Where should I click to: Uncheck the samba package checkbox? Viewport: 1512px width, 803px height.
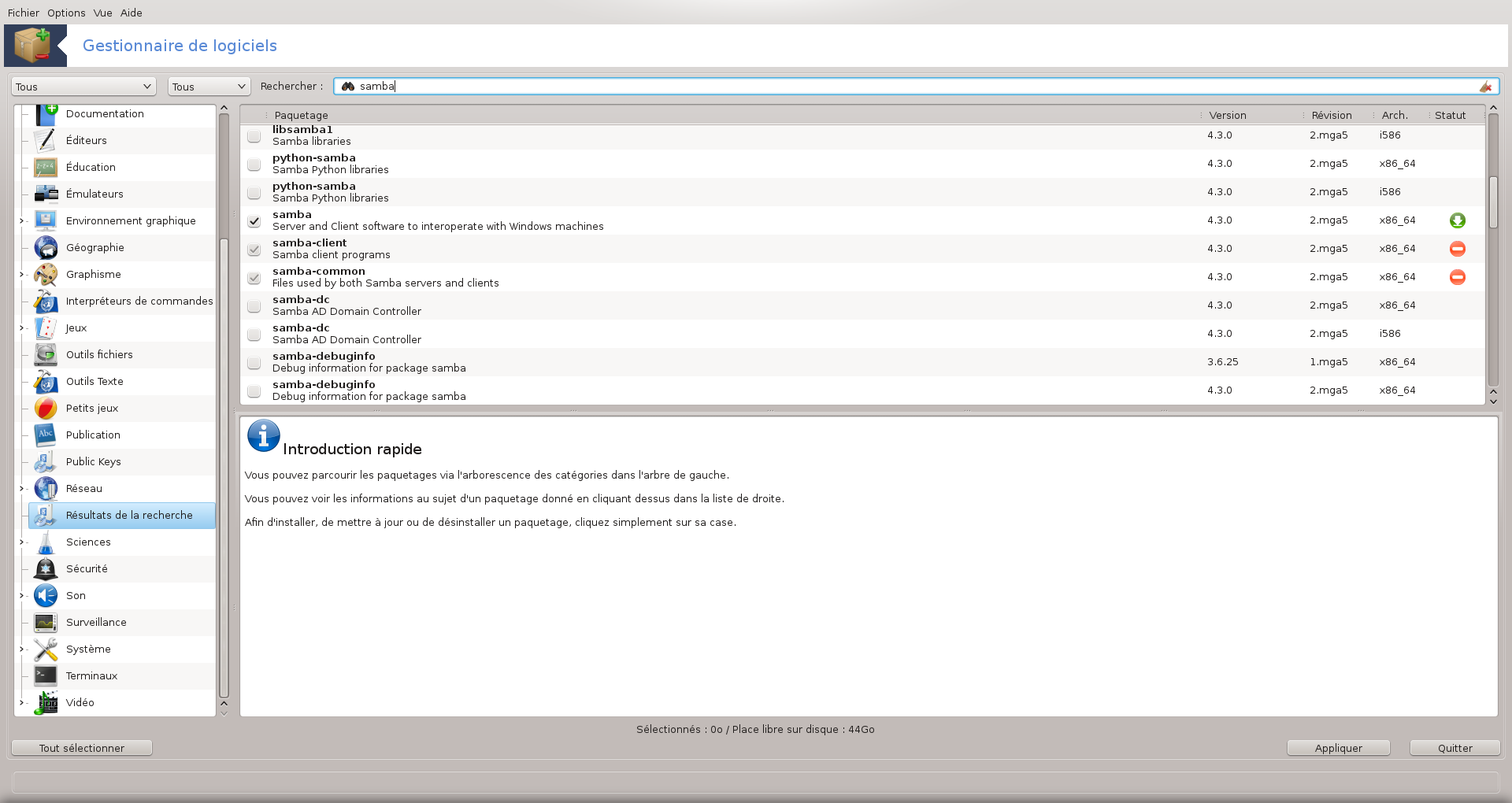tap(254, 221)
